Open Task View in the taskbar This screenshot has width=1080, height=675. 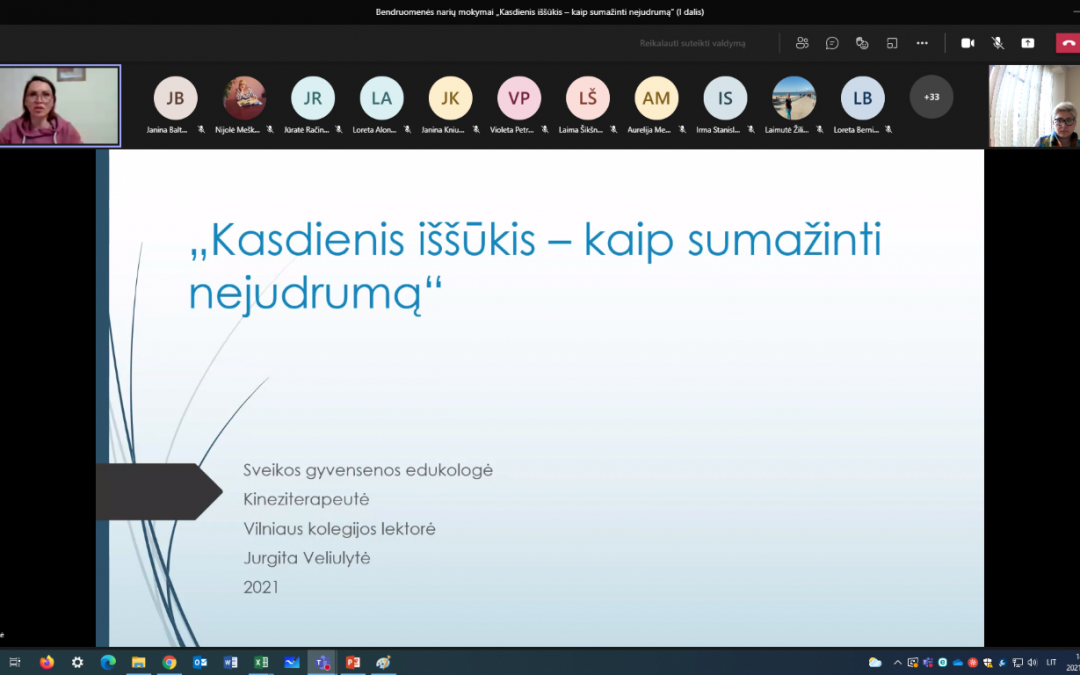pyautogui.click(x=14, y=663)
